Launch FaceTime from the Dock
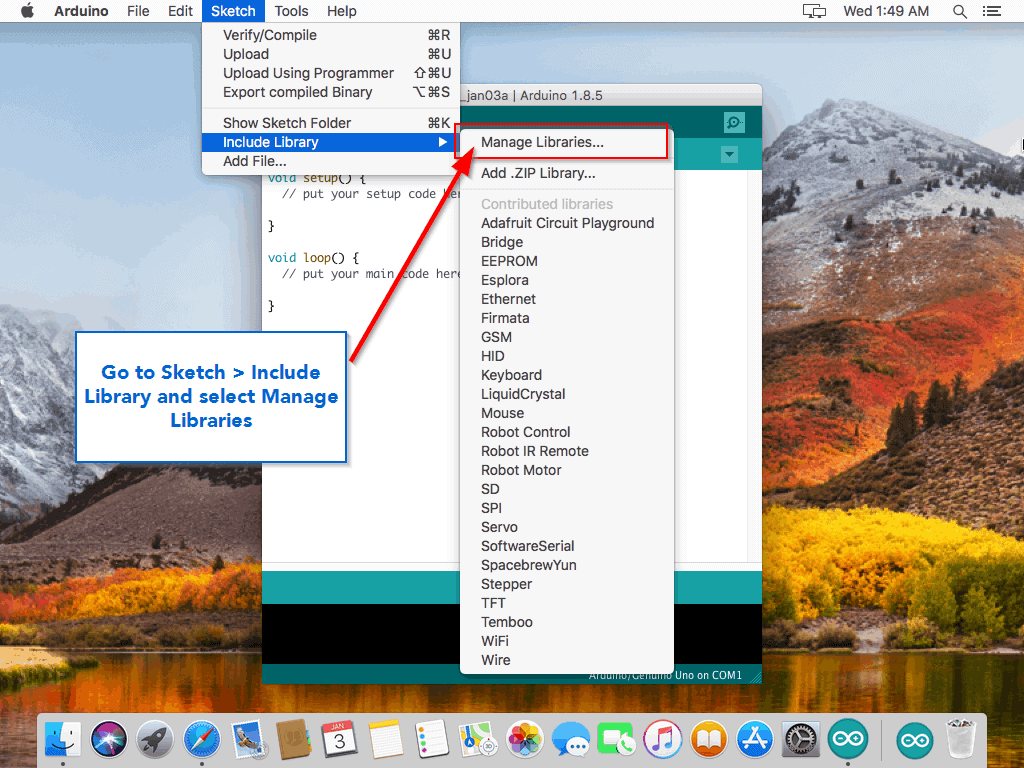Image resolution: width=1024 pixels, height=768 pixels. click(x=616, y=739)
